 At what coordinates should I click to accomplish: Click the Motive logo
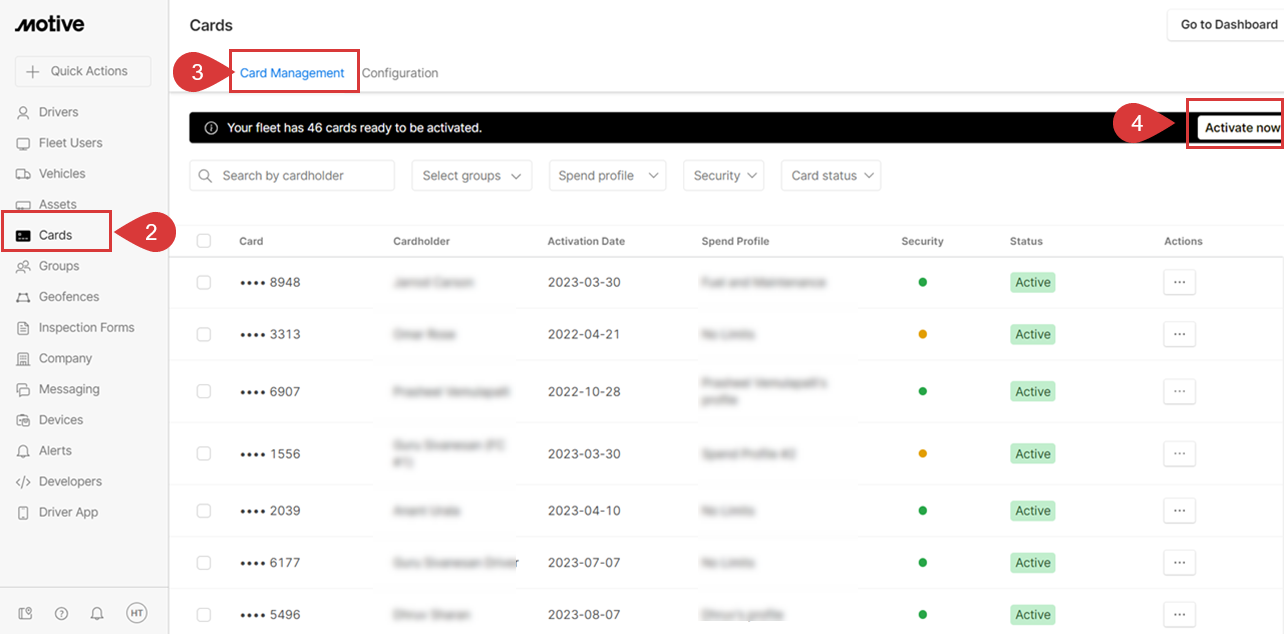[49, 24]
